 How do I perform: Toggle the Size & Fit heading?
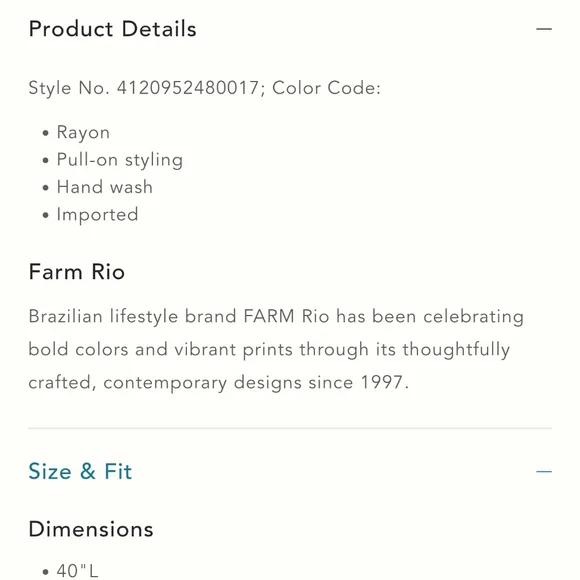(x=80, y=471)
